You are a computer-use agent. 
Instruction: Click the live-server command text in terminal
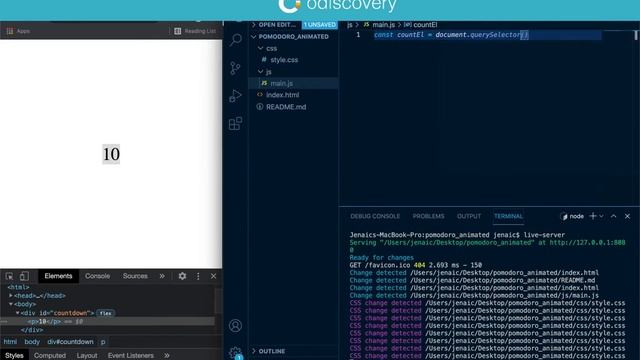(544, 235)
